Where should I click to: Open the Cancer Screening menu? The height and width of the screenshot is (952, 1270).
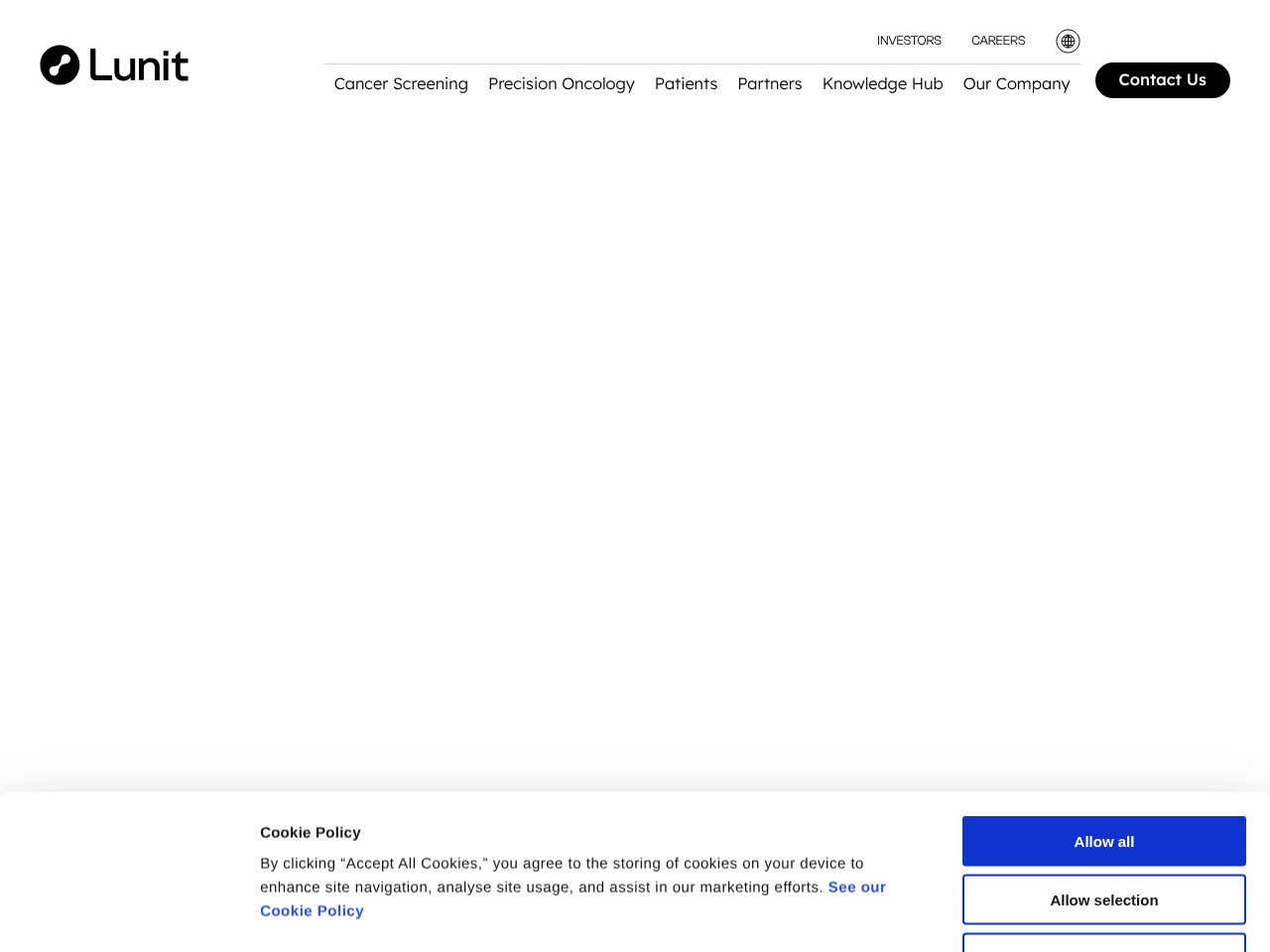pos(401,84)
